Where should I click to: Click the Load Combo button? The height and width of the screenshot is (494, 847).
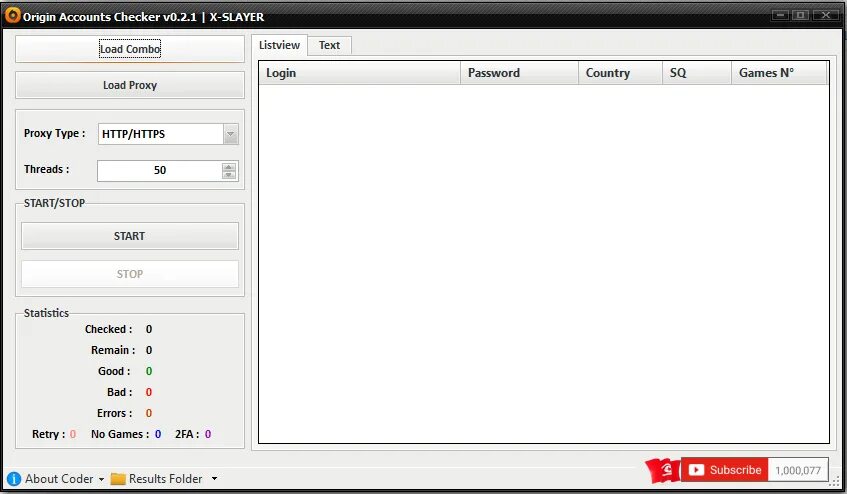(x=130, y=49)
